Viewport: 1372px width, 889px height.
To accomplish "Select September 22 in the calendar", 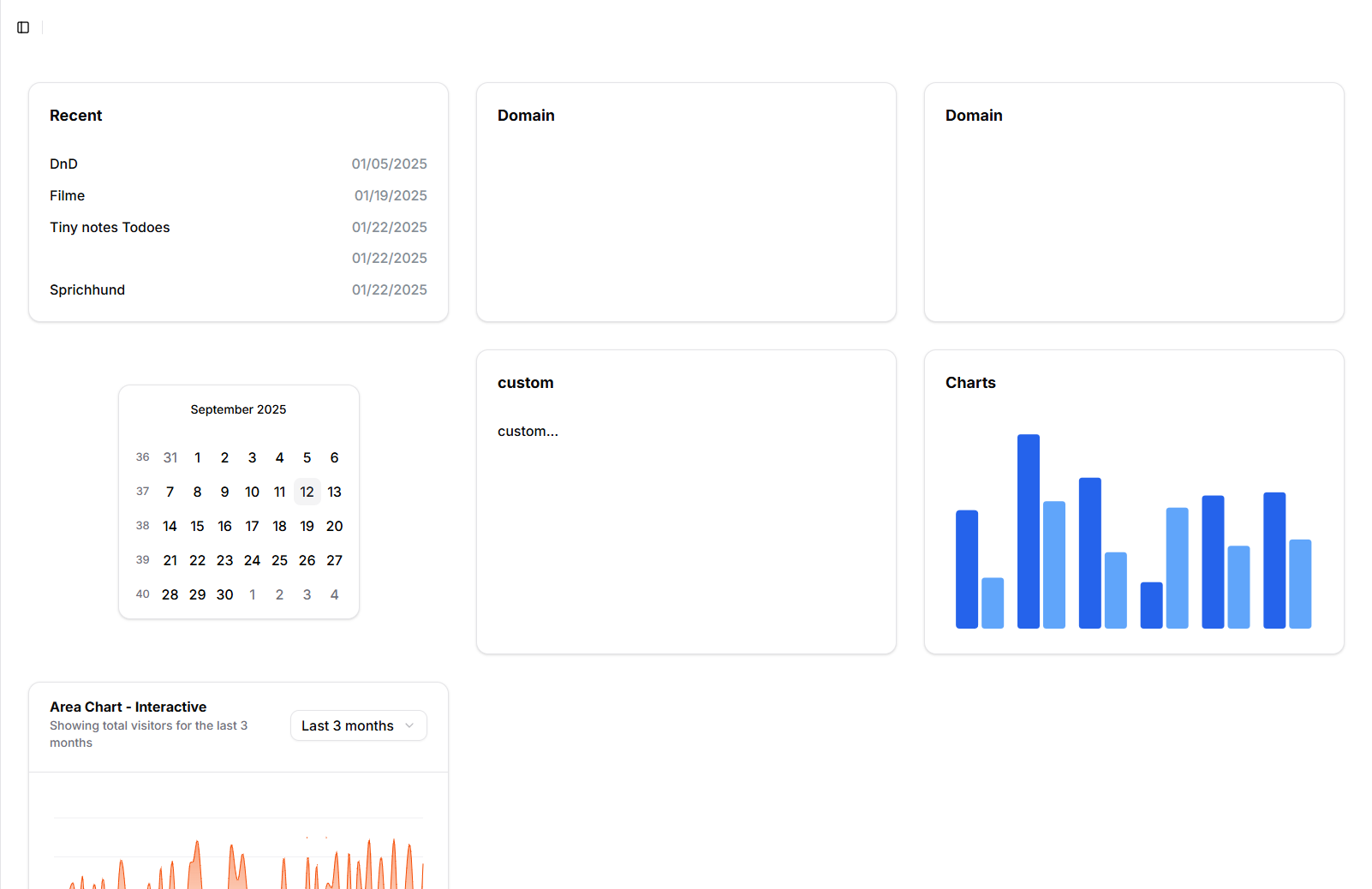I will point(197,560).
